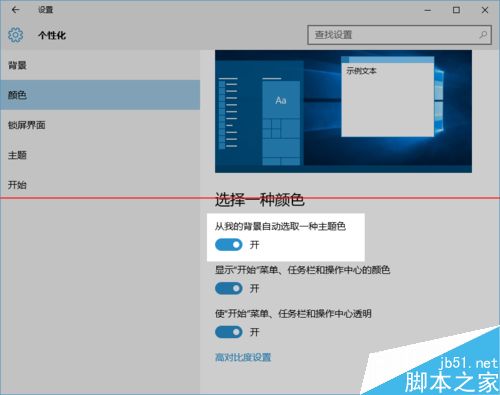Click the 查找设置 search field
Screen dimensions: 500x395
click(x=399, y=35)
